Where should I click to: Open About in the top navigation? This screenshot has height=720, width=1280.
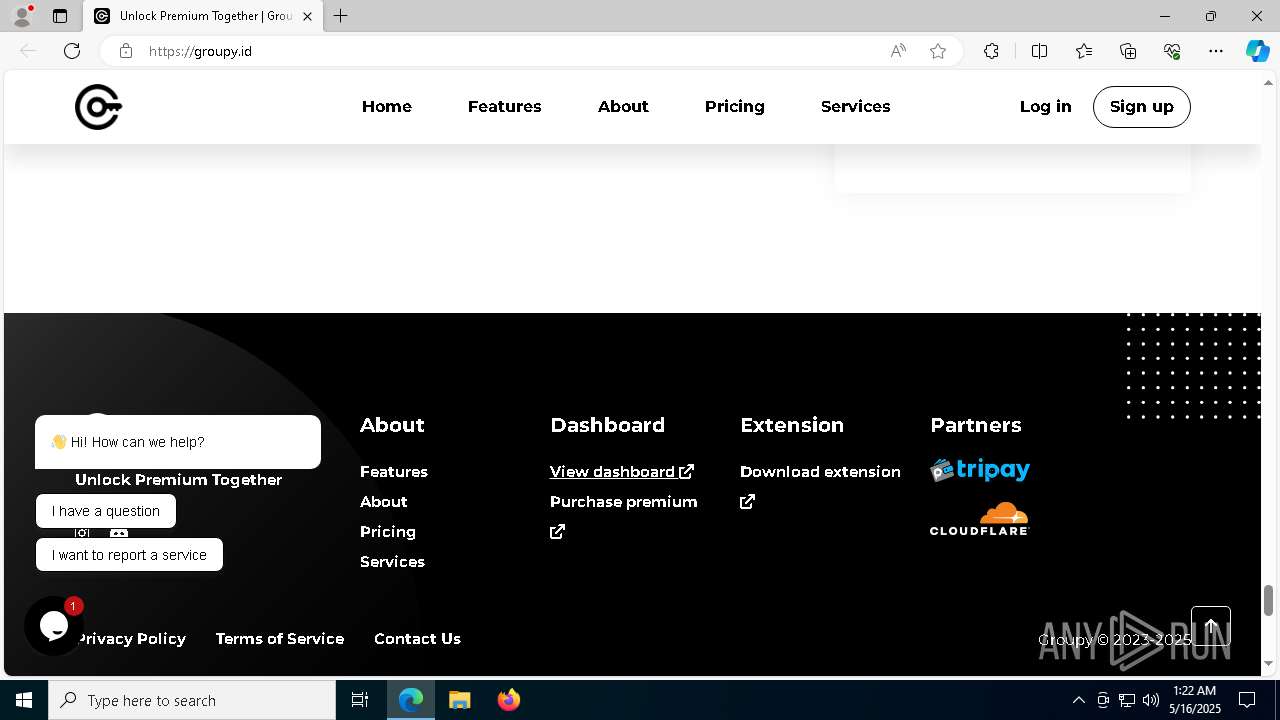[623, 106]
